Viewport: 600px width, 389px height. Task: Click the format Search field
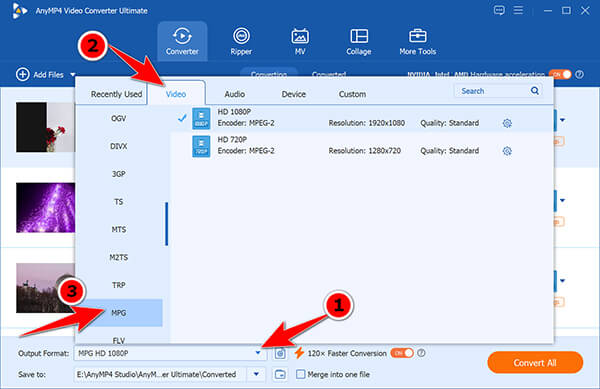[493, 91]
